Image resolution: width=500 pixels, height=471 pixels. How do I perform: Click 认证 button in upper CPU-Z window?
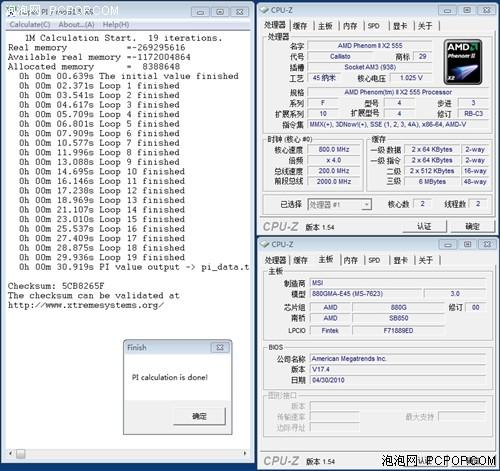(424, 226)
